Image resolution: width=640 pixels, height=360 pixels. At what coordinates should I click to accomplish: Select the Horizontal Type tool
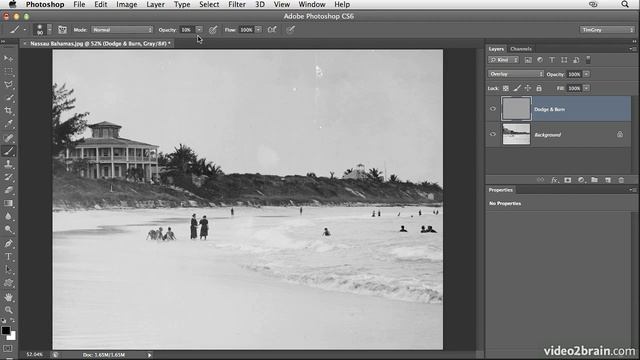8,257
